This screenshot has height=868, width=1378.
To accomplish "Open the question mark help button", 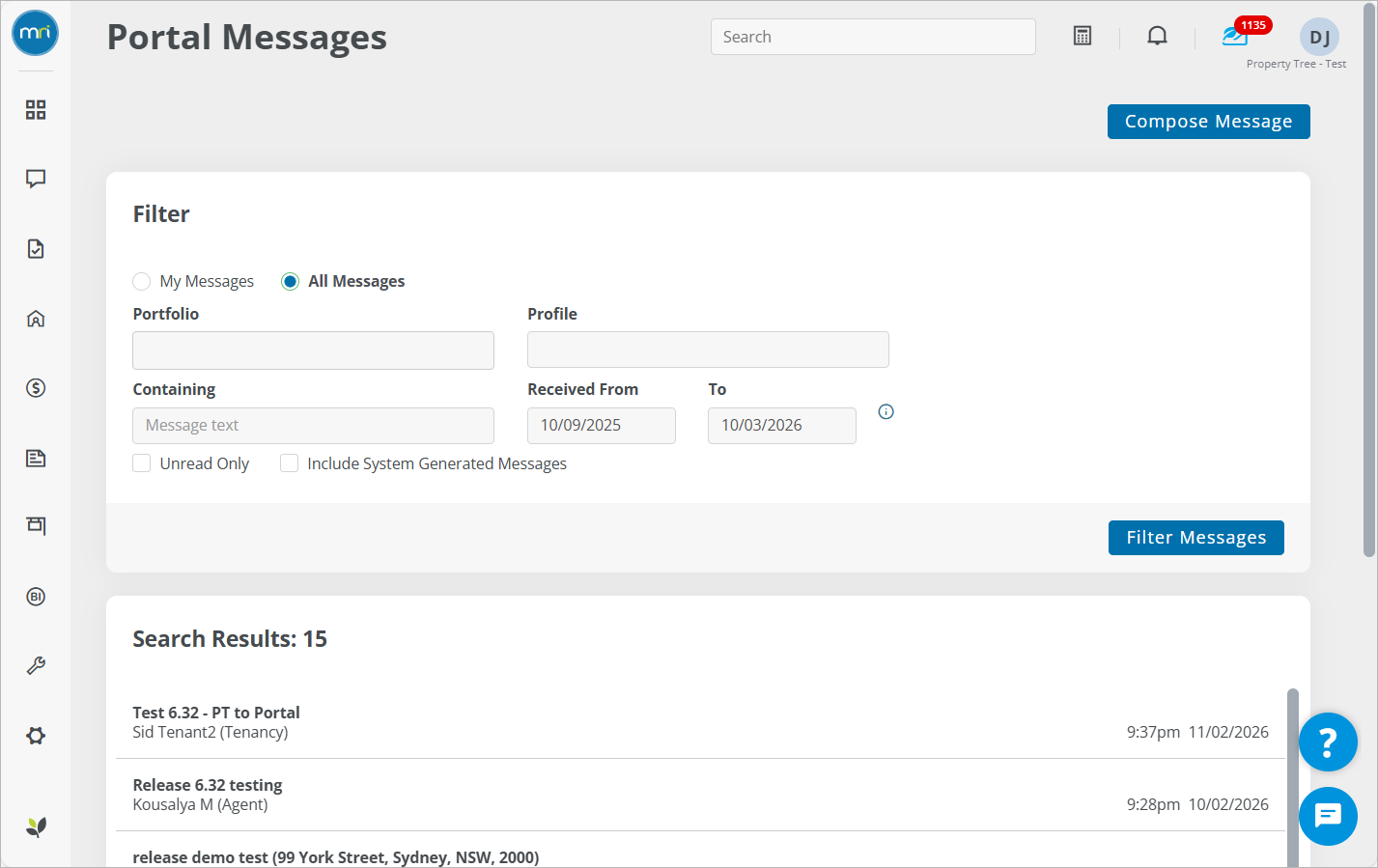I will click(1328, 742).
